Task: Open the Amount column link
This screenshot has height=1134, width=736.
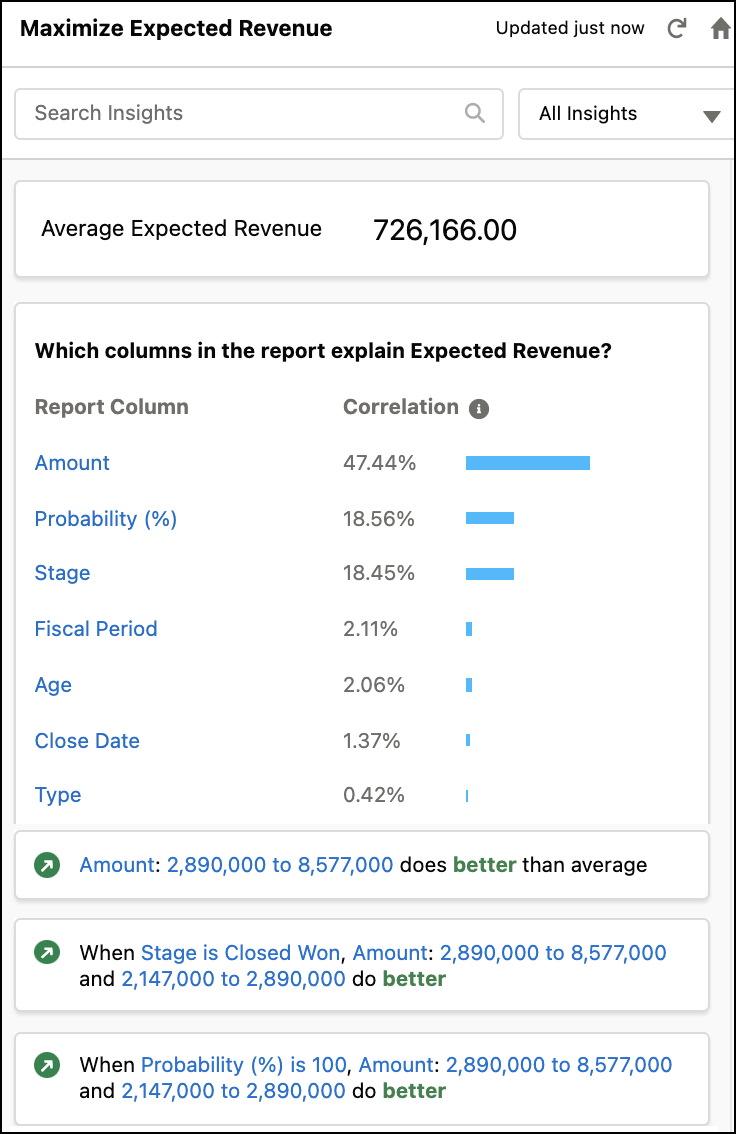Action: click(72, 463)
